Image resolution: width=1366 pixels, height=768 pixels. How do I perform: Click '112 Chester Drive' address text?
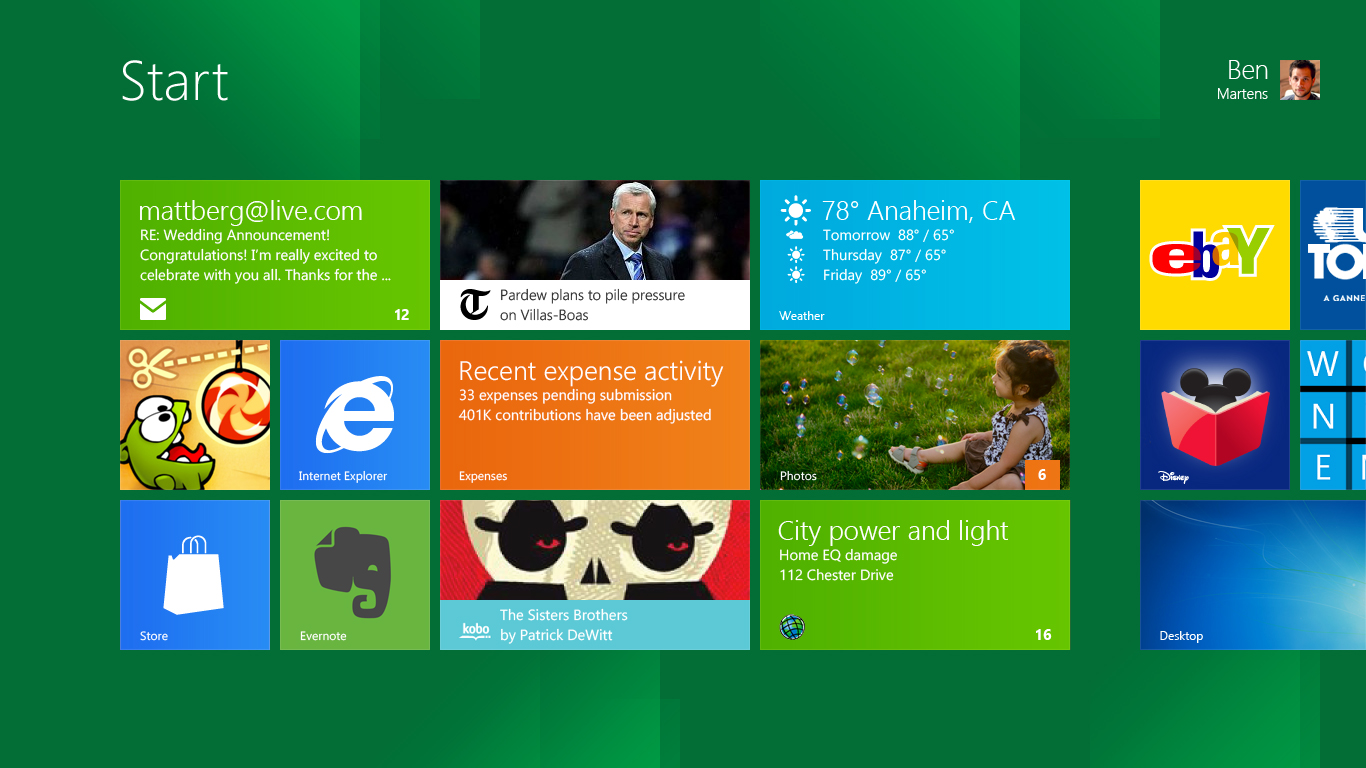click(836, 575)
